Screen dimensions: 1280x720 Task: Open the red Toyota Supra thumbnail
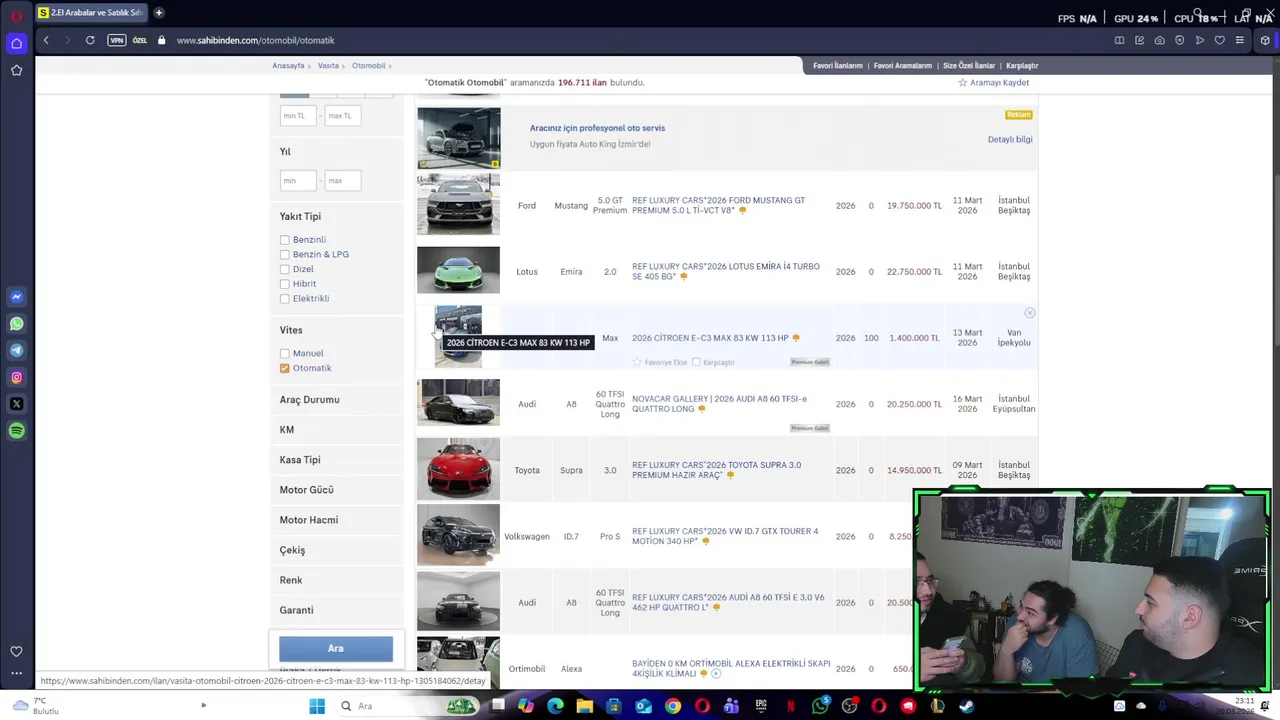(x=458, y=470)
